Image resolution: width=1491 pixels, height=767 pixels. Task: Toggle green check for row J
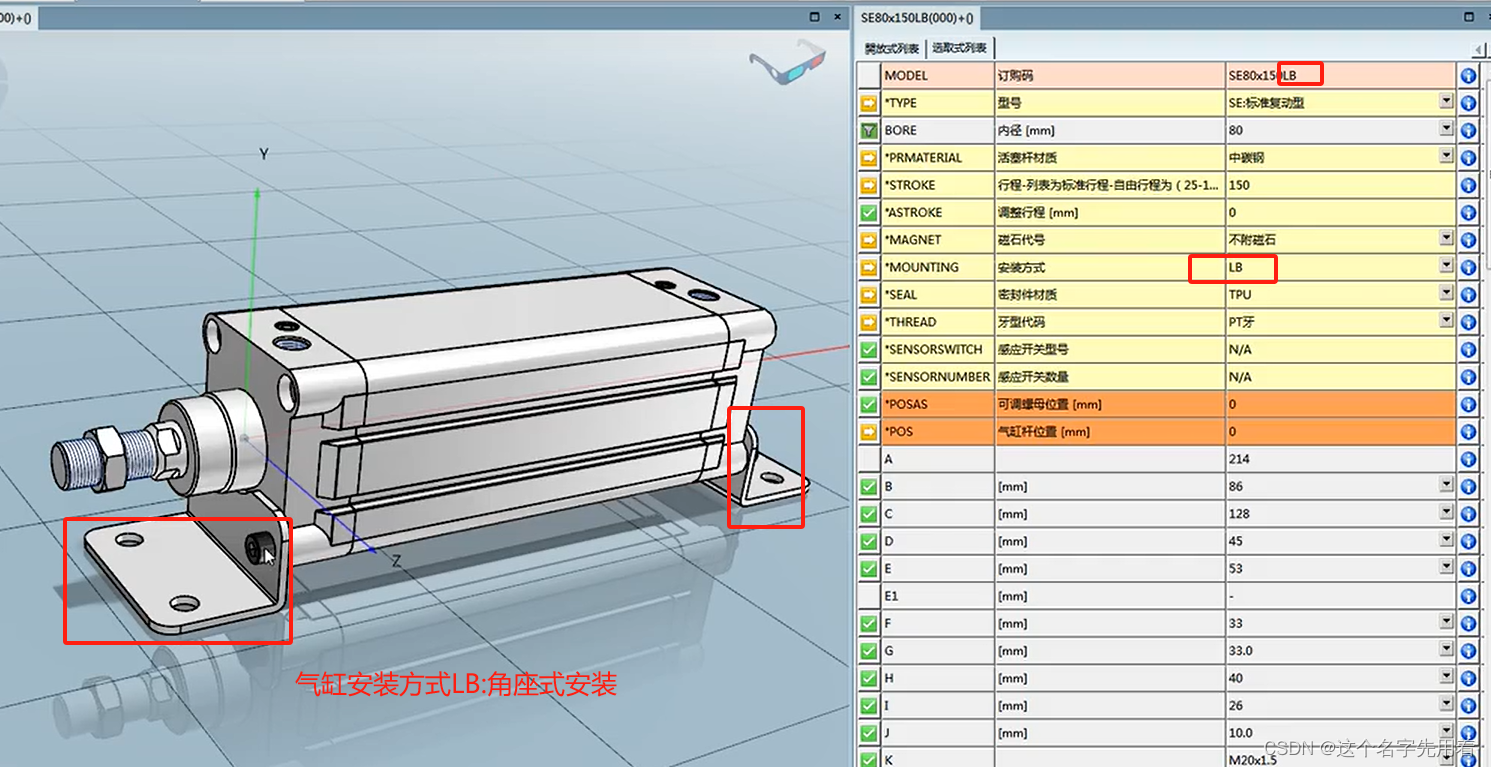tap(868, 733)
